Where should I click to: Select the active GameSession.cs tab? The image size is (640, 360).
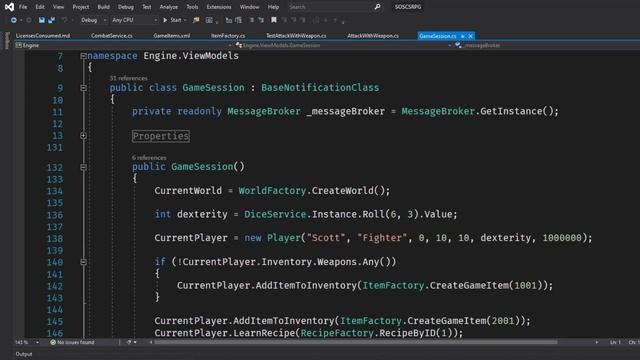pos(438,36)
